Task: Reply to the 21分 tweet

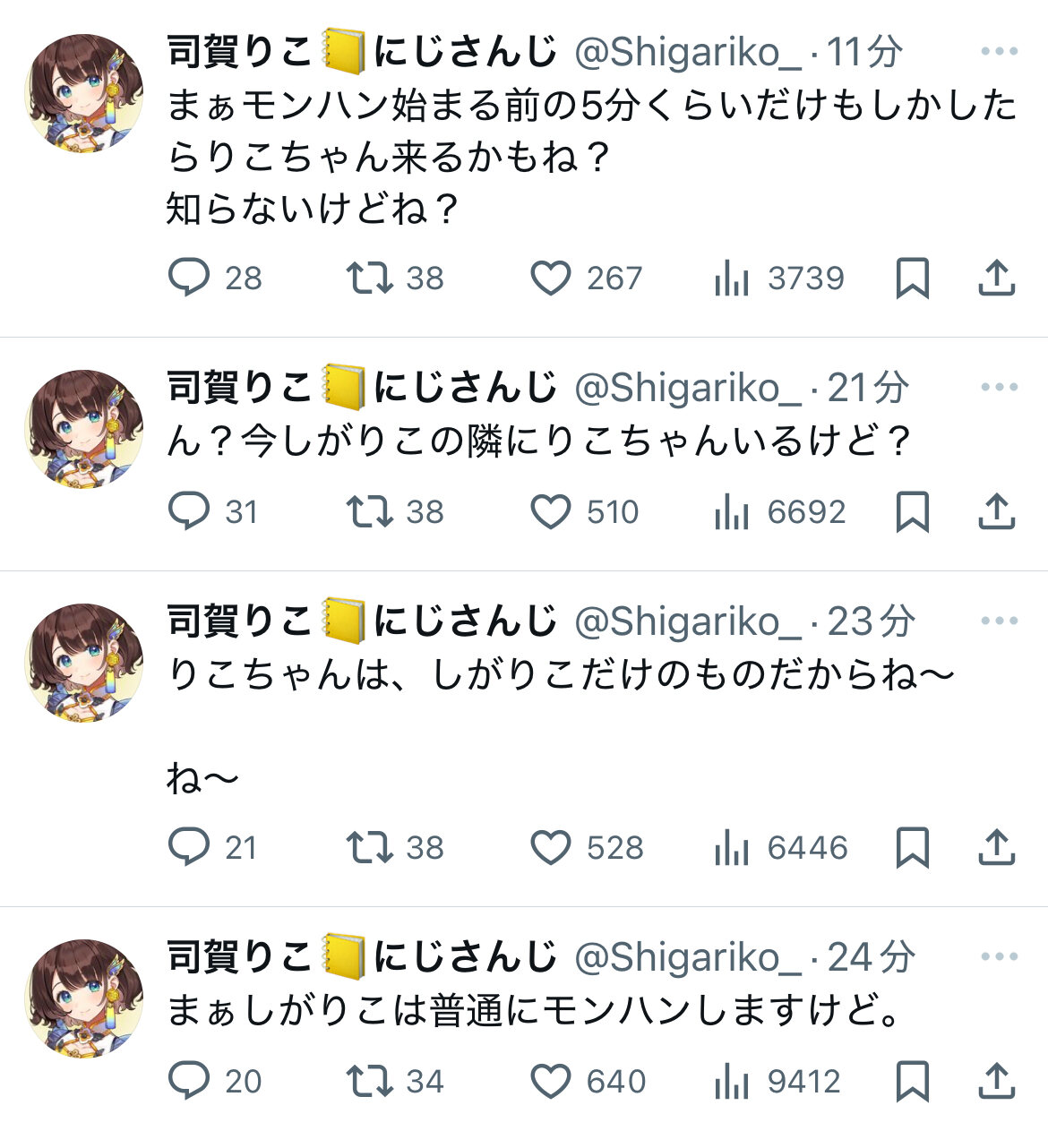Action: click(189, 511)
